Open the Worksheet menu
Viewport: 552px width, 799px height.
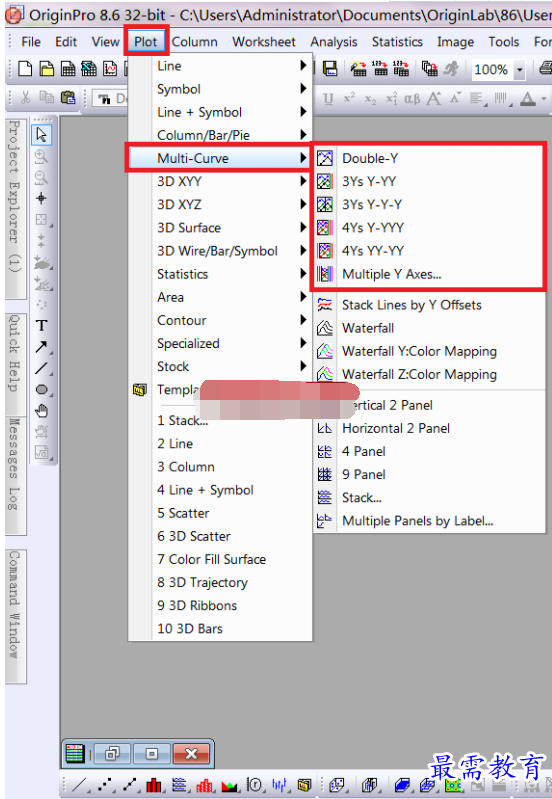264,41
